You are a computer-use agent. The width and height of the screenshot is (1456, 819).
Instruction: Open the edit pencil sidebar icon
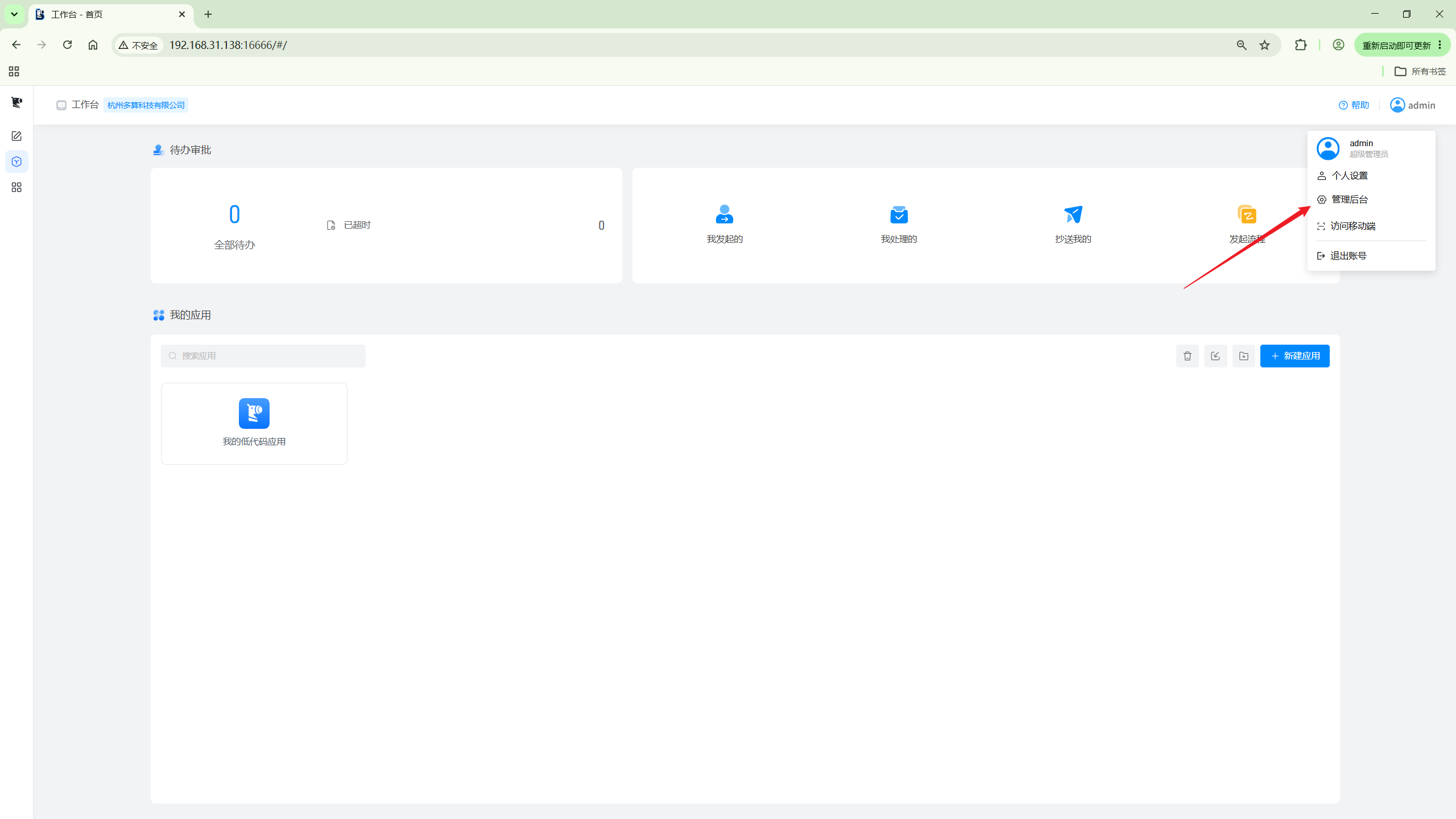click(x=16, y=136)
